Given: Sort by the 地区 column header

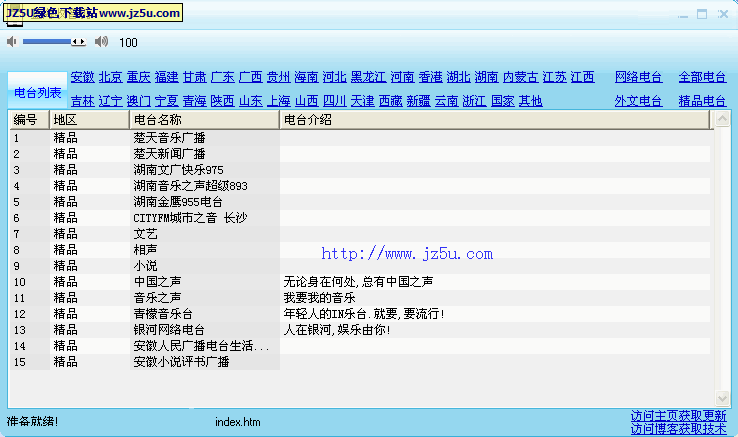Looking at the screenshot, I should click(89, 120).
